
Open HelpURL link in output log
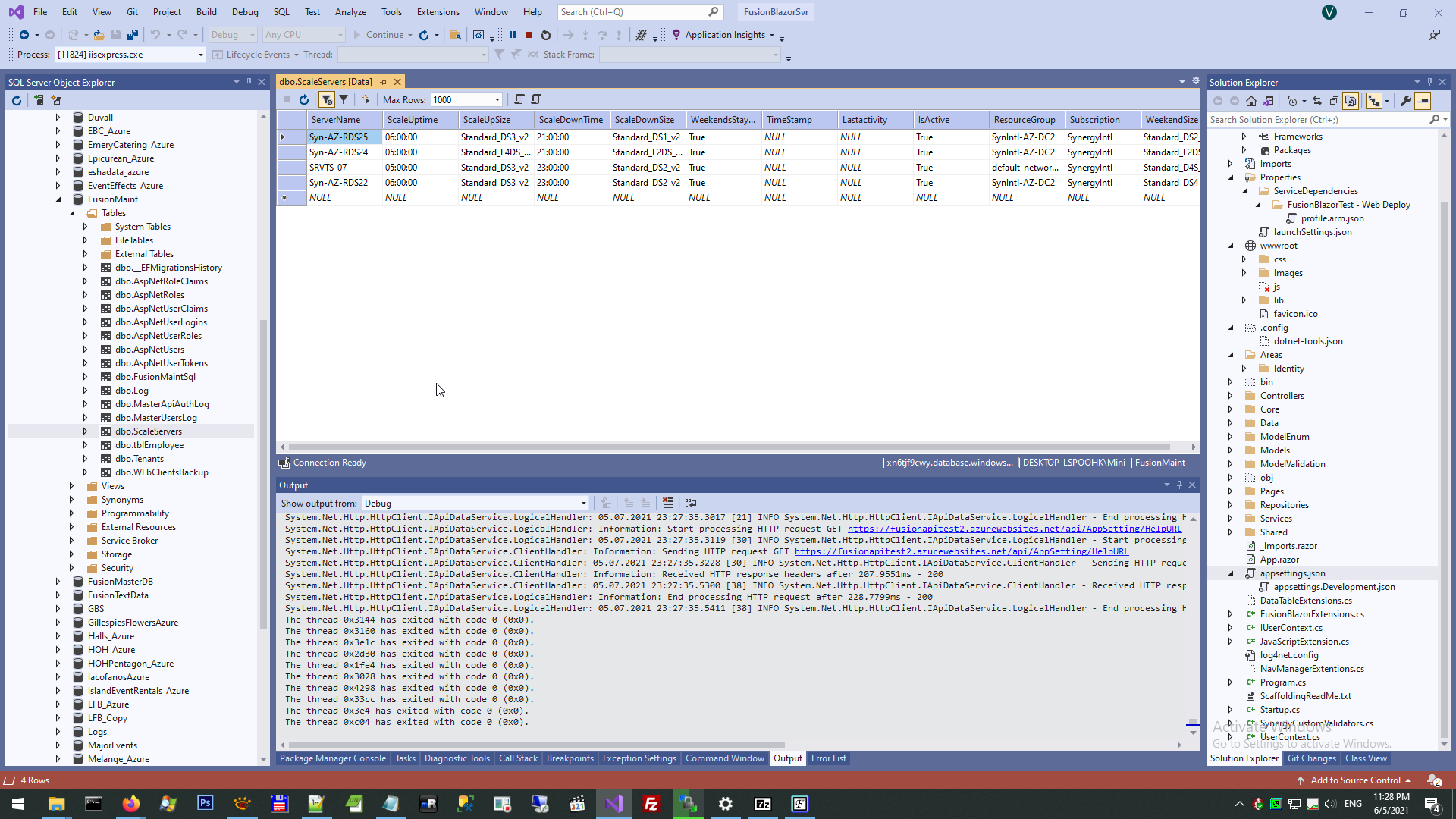[1014, 529]
